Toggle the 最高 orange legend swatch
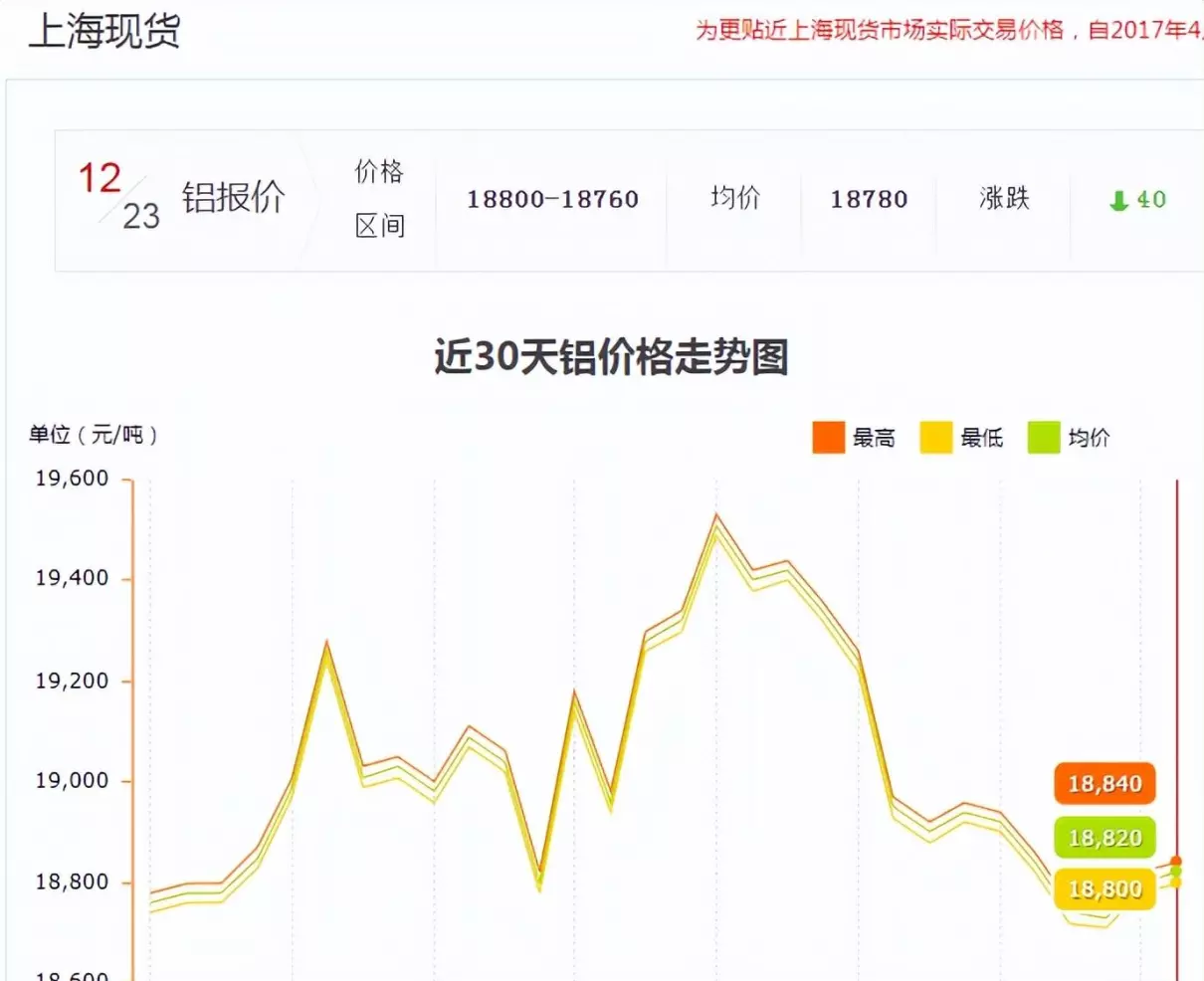The height and width of the screenshot is (981, 1204). [828, 437]
